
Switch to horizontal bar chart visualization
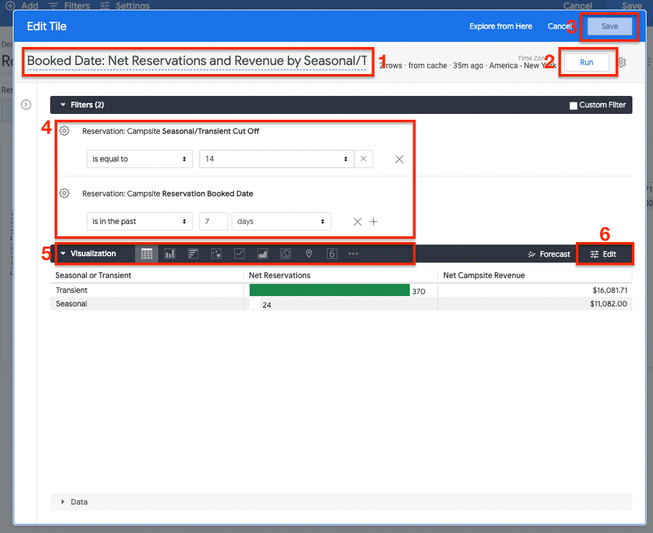(x=193, y=254)
